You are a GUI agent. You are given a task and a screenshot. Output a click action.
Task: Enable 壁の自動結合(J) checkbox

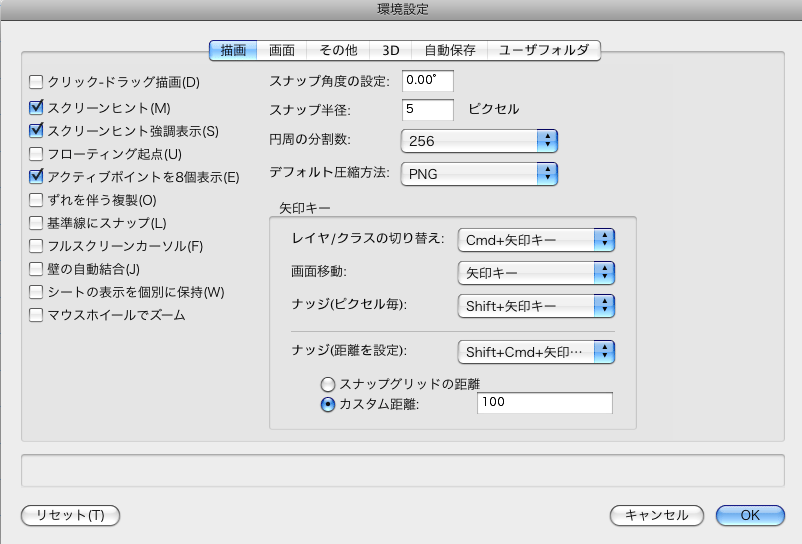point(37,269)
